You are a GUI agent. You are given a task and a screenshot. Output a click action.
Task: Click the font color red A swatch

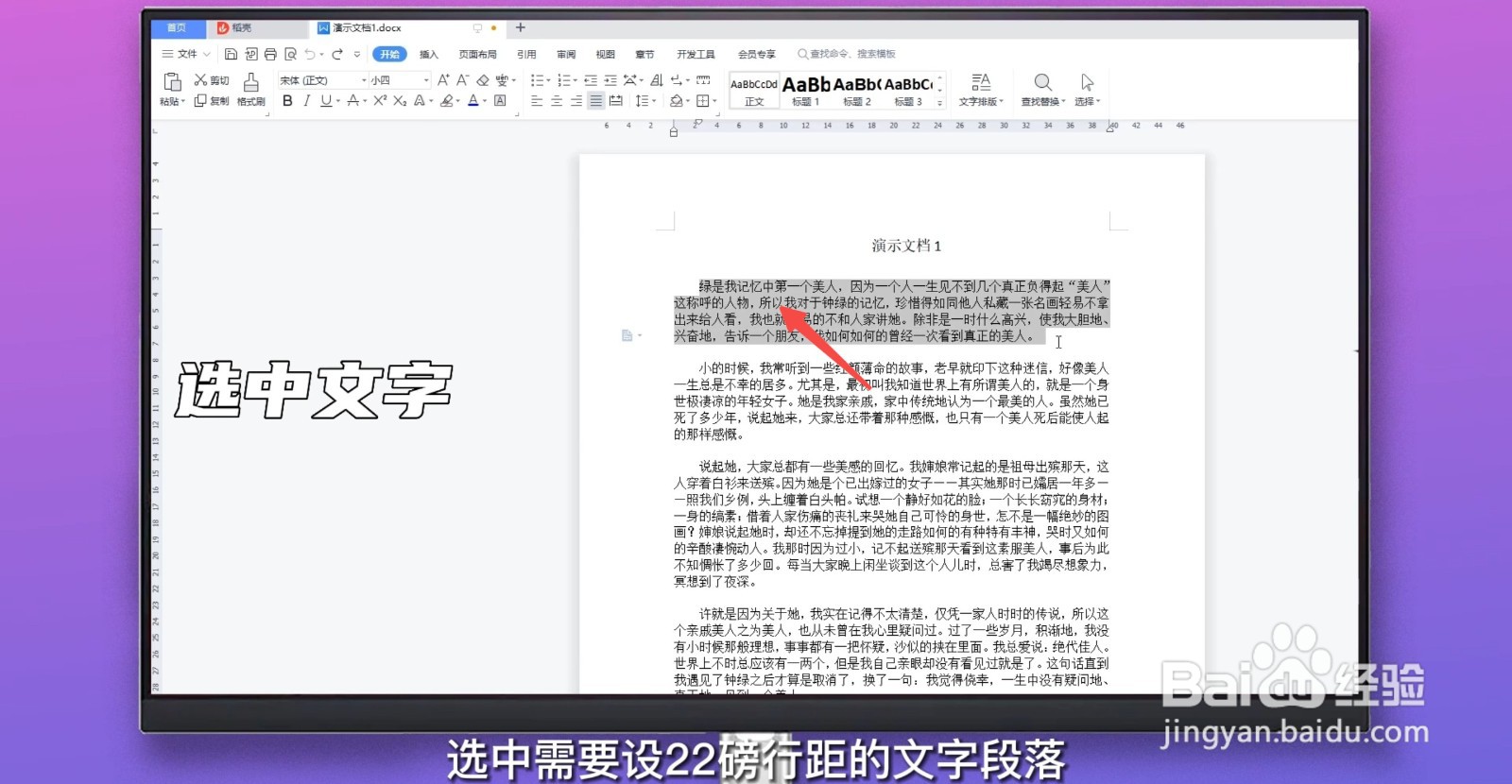coord(473,100)
